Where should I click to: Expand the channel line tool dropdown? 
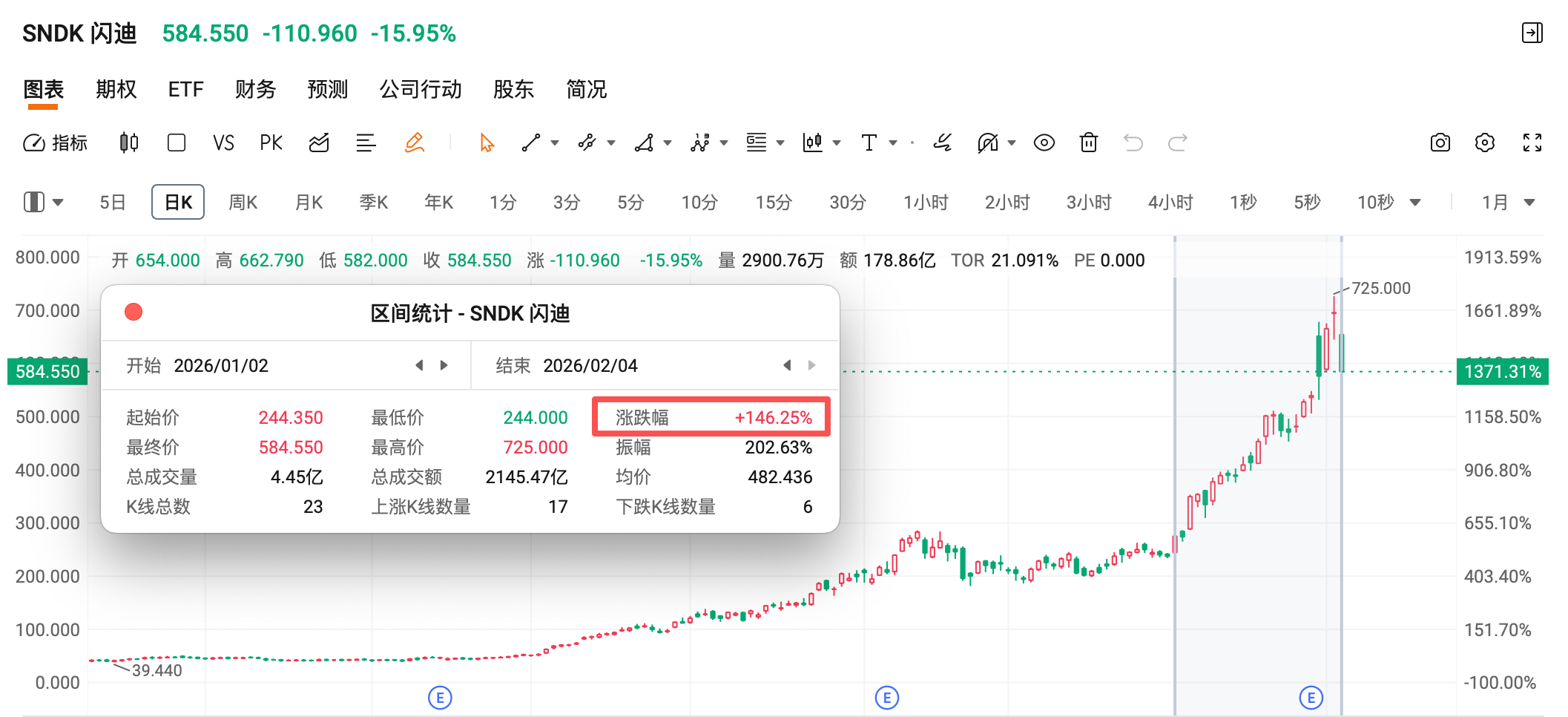tap(611, 143)
